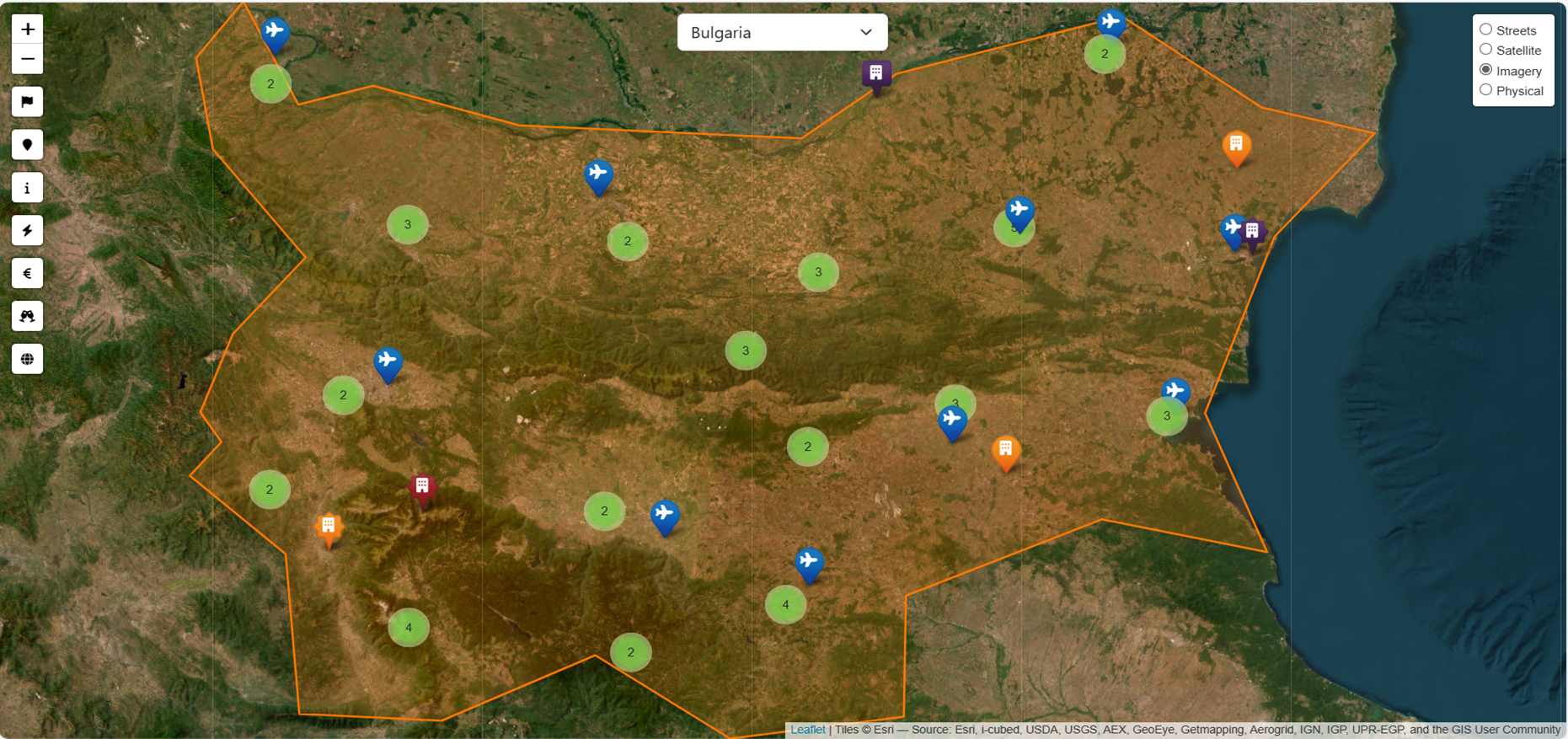
Task: Open the euro currency button
Action: click(x=27, y=273)
